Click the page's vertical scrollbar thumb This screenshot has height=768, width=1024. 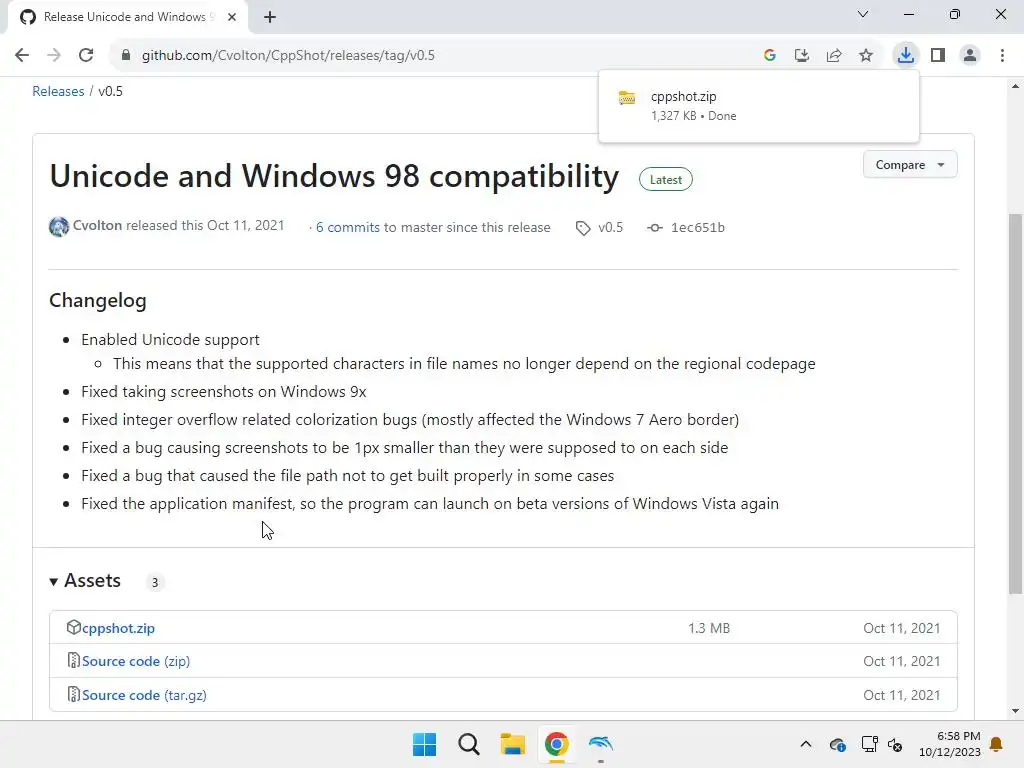point(1015,404)
